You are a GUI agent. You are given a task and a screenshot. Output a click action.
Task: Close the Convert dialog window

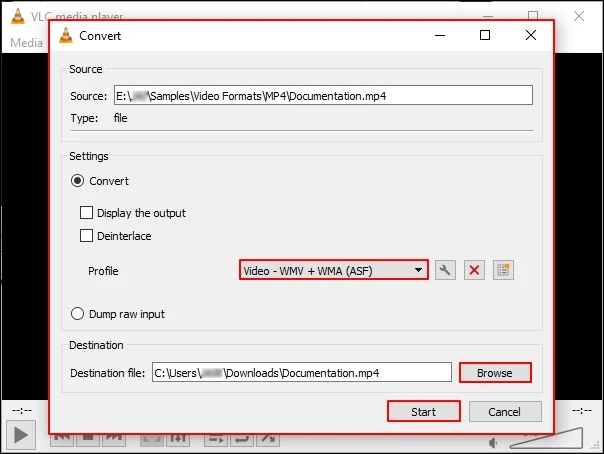pos(530,35)
